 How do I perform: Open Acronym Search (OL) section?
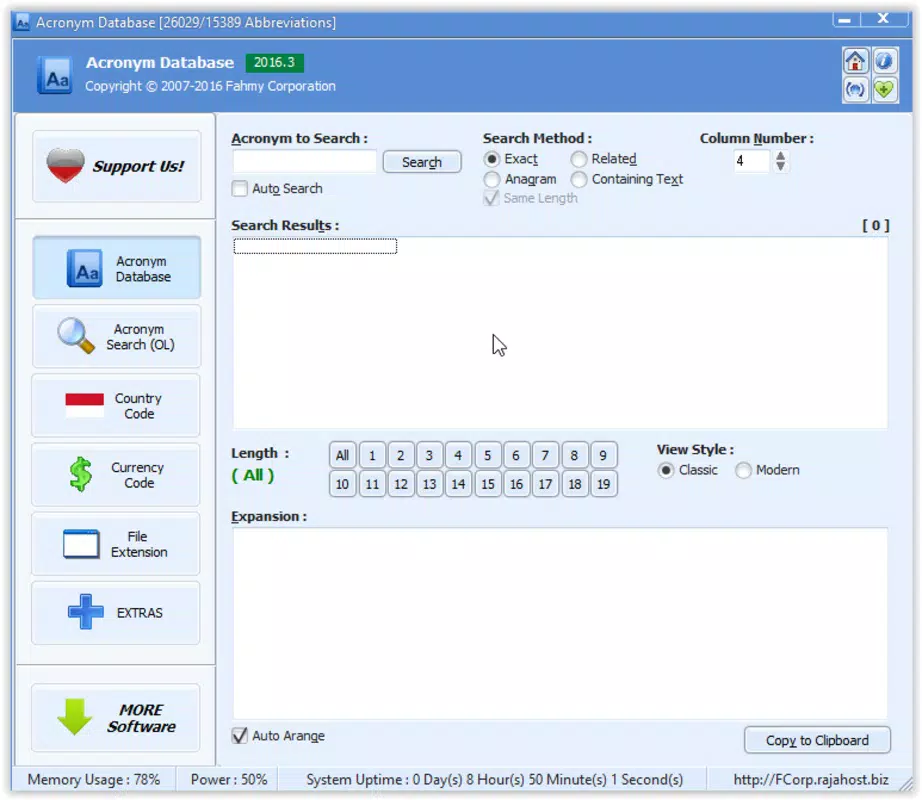click(x=116, y=337)
